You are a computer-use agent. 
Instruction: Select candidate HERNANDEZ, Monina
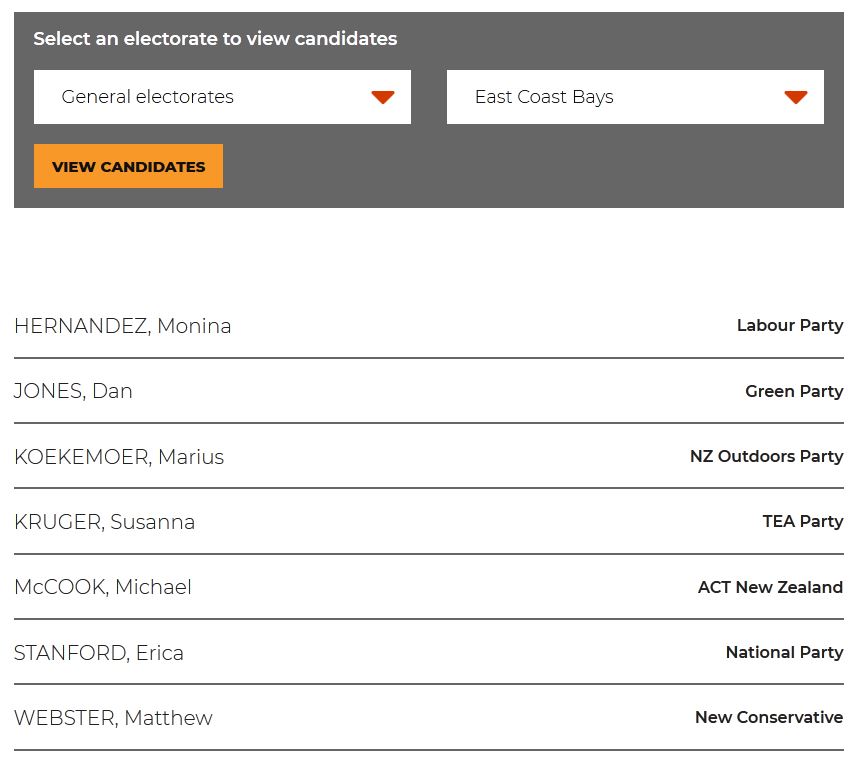click(123, 326)
